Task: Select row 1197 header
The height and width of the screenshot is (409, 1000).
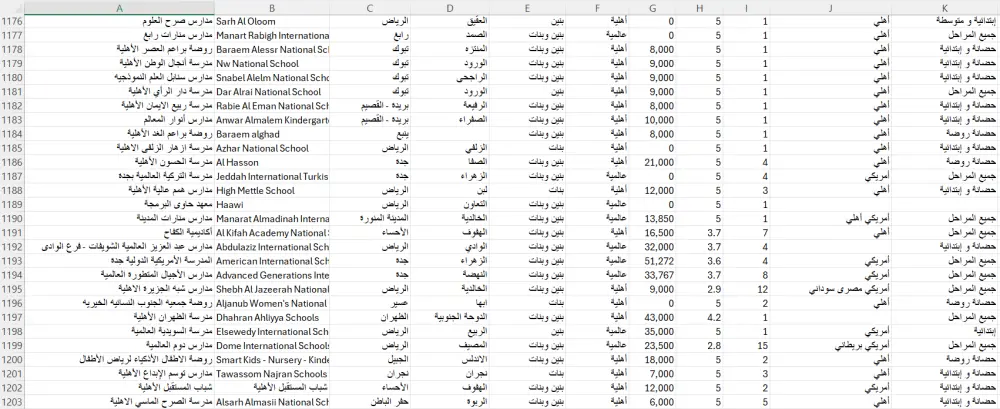Action: point(12,318)
